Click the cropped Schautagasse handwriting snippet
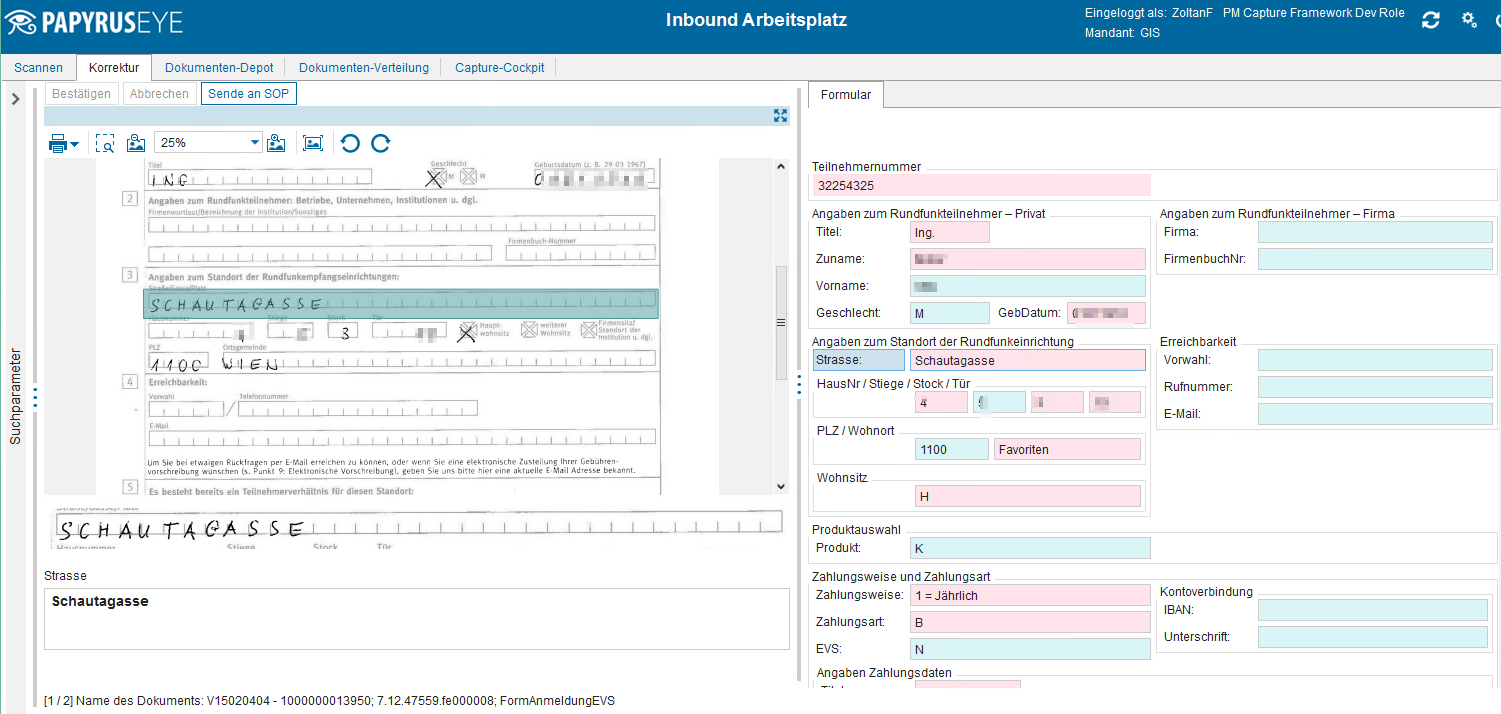The image size is (1501, 714). click(x=416, y=527)
